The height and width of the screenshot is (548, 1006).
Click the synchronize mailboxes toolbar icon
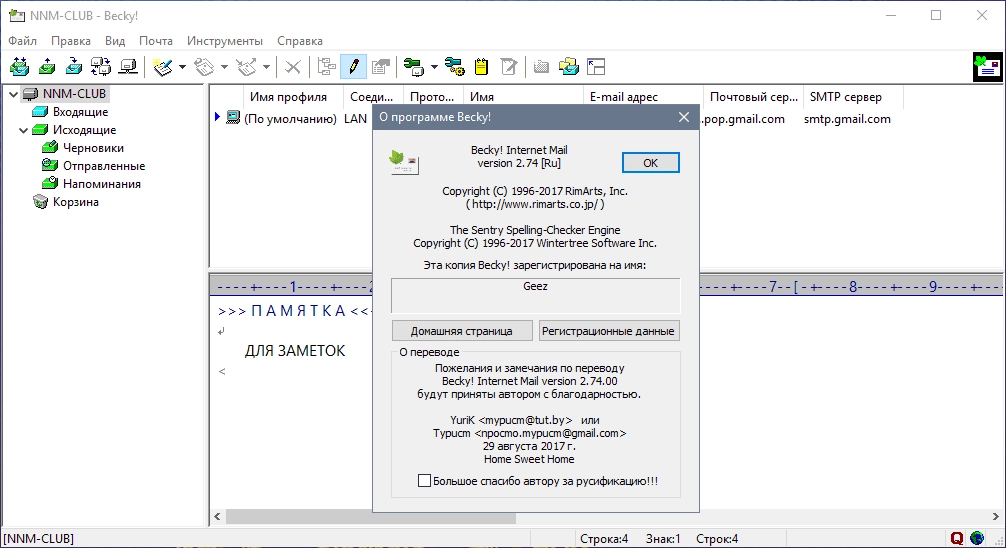click(x=101, y=67)
